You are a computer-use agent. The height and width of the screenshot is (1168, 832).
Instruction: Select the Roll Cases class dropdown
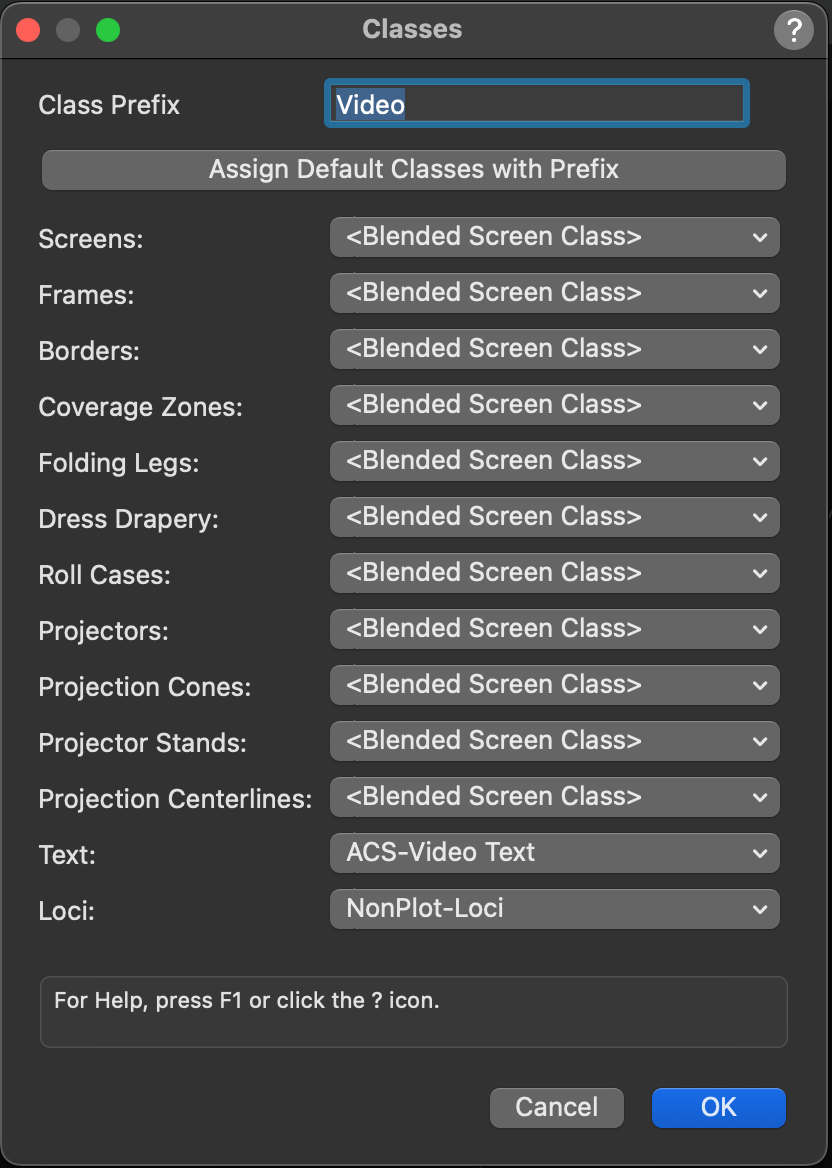pyautogui.click(x=555, y=573)
